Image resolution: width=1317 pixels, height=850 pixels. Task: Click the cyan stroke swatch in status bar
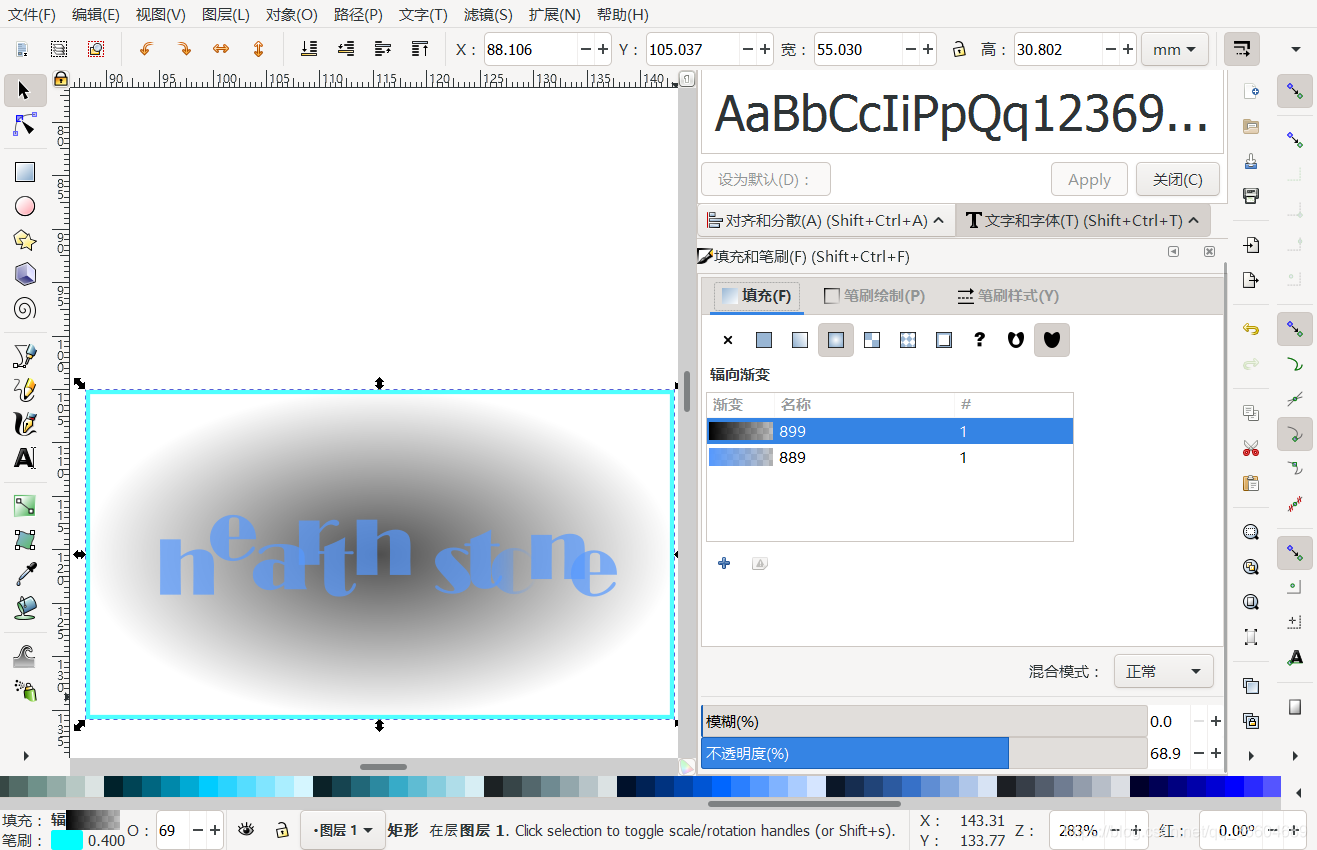67,840
